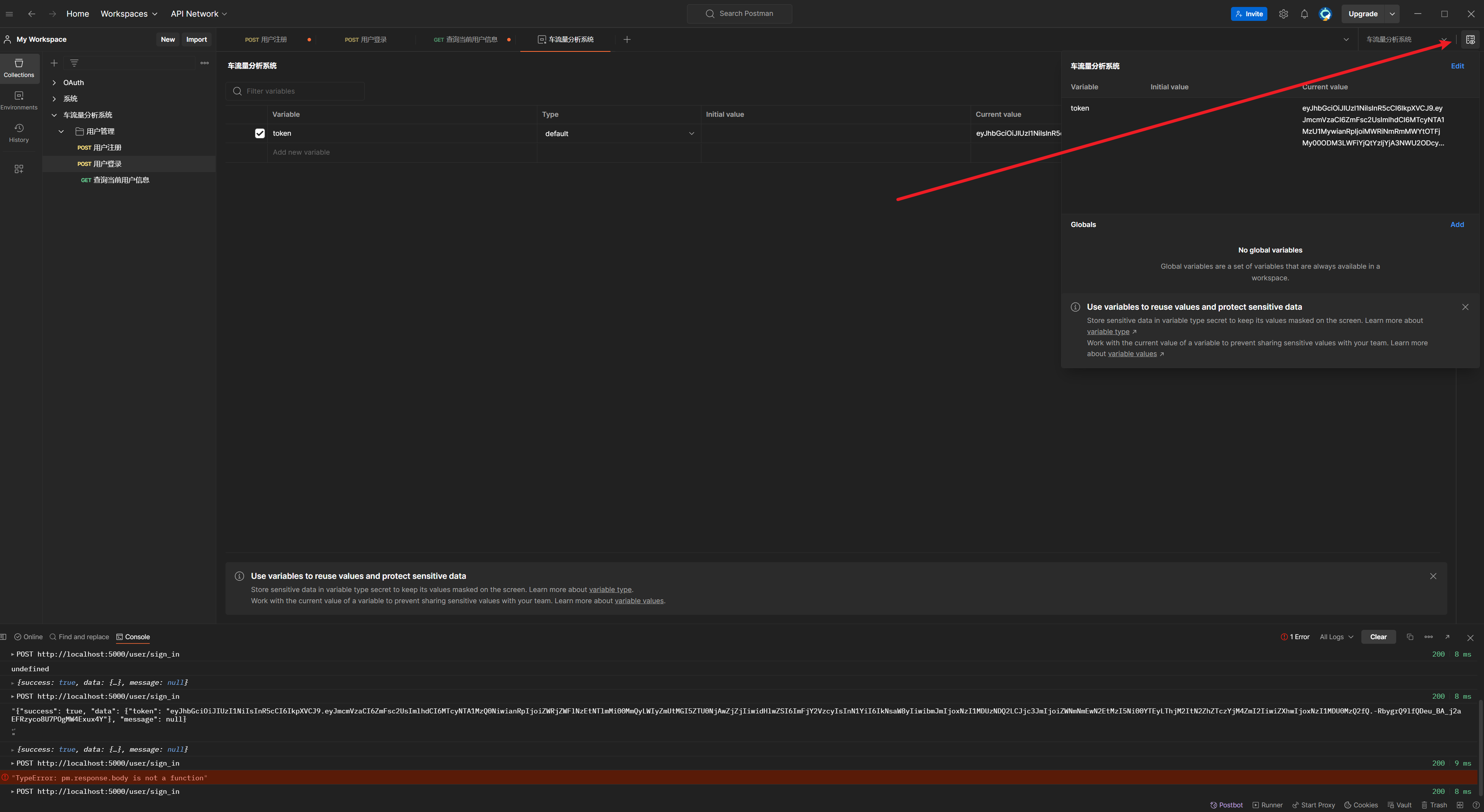Open Trash in status bar
The image size is (1484, 812).
(x=1434, y=805)
